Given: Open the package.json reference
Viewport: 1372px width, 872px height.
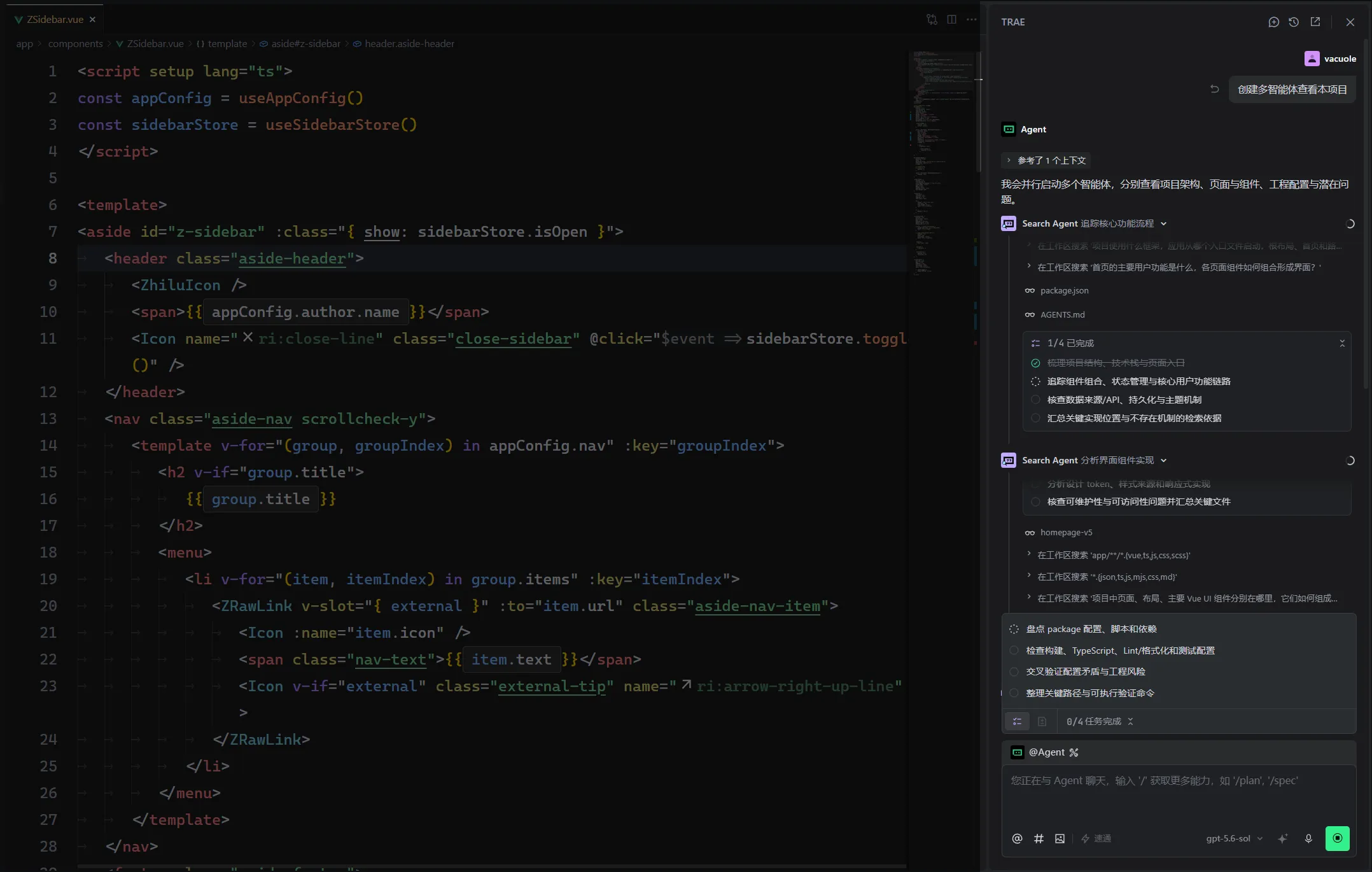Looking at the screenshot, I should [1057, 290].
